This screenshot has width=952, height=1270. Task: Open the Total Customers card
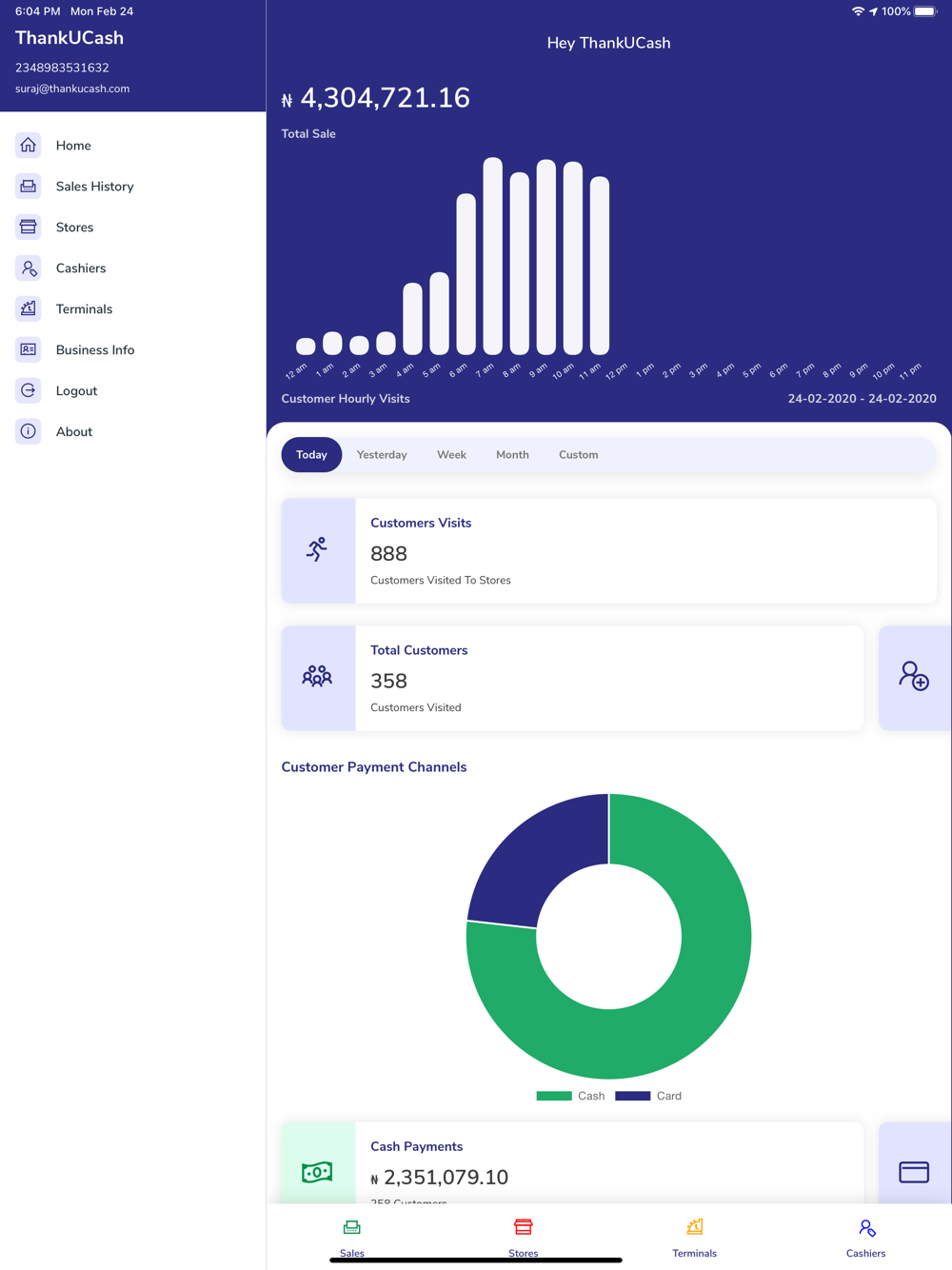tap(573, 678)
